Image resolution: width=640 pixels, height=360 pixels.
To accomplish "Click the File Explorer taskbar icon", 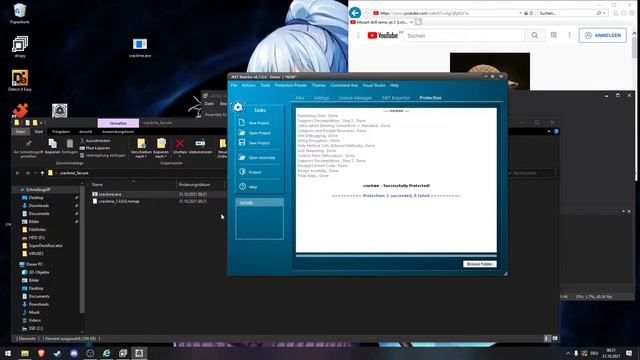I will 24,353.
